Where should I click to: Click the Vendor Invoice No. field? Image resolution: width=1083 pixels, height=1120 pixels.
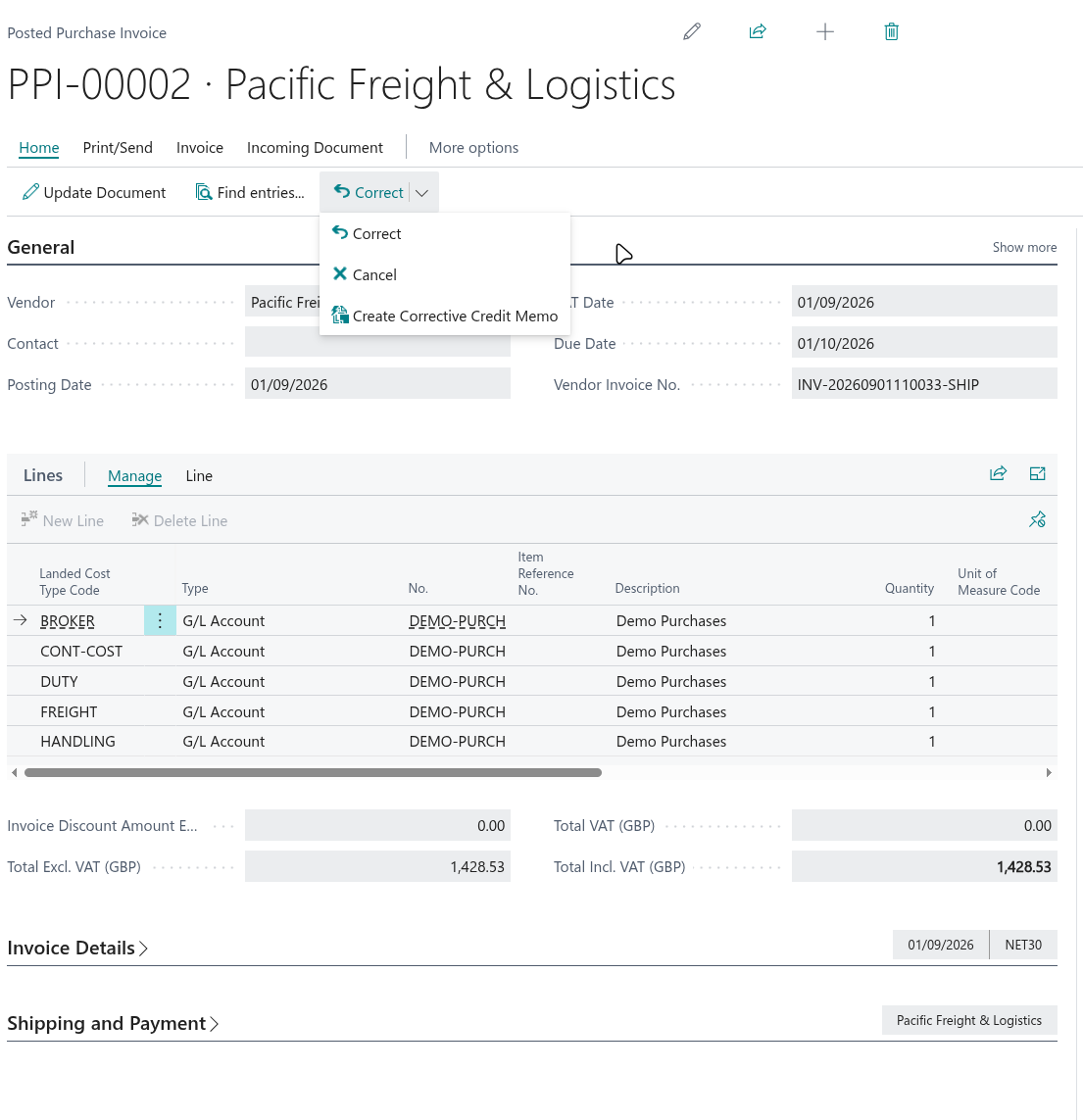pos(923,384)
